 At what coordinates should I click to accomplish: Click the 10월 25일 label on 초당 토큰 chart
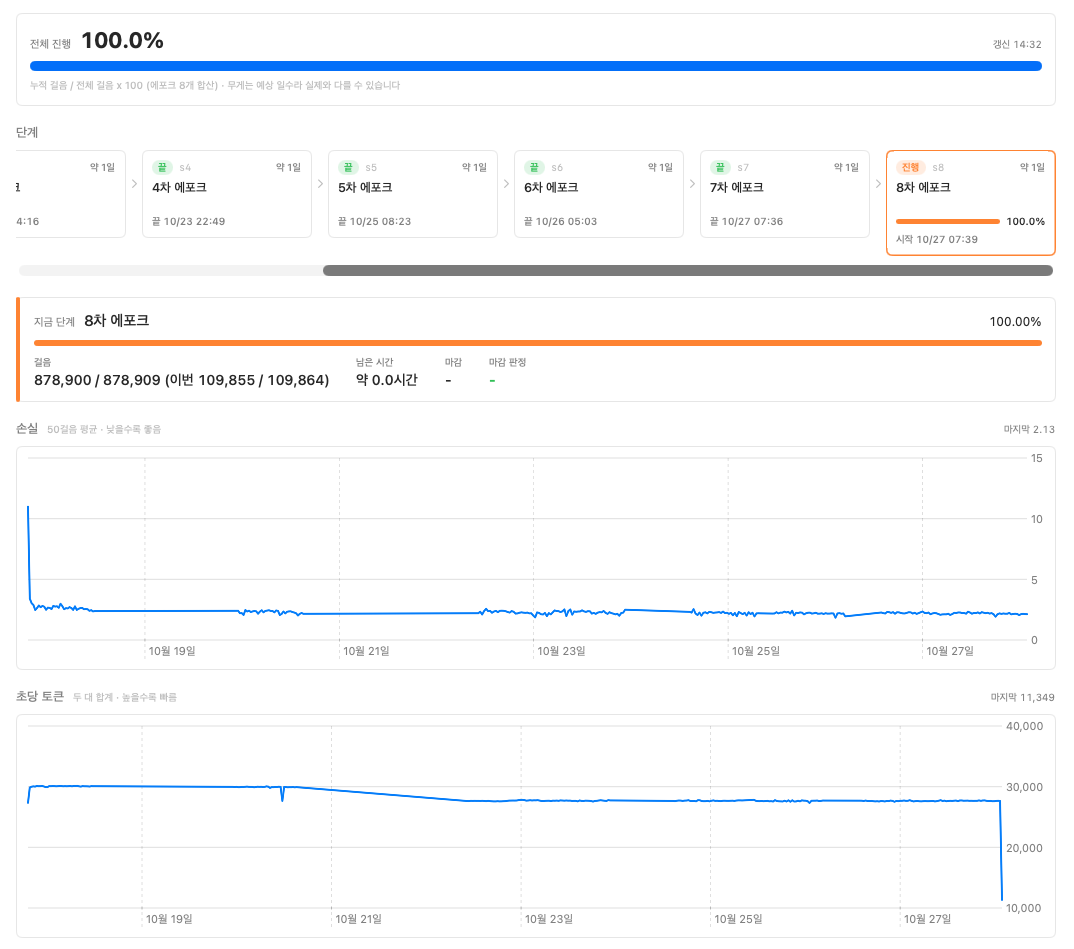pos(738,919)
